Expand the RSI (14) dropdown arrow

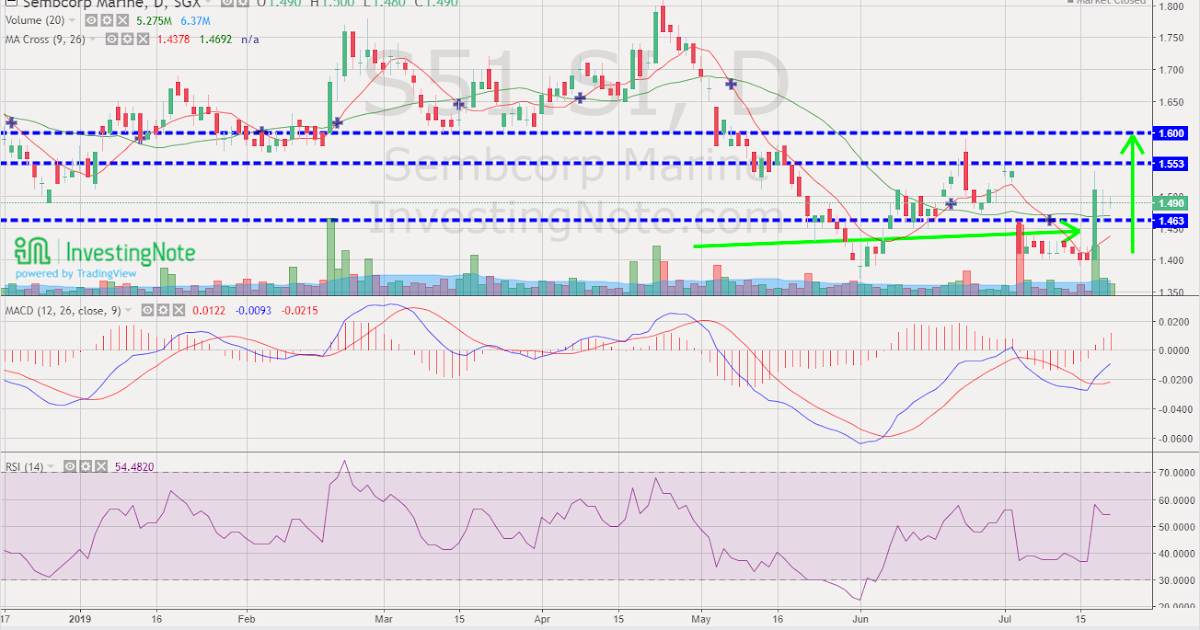point(51,466)
